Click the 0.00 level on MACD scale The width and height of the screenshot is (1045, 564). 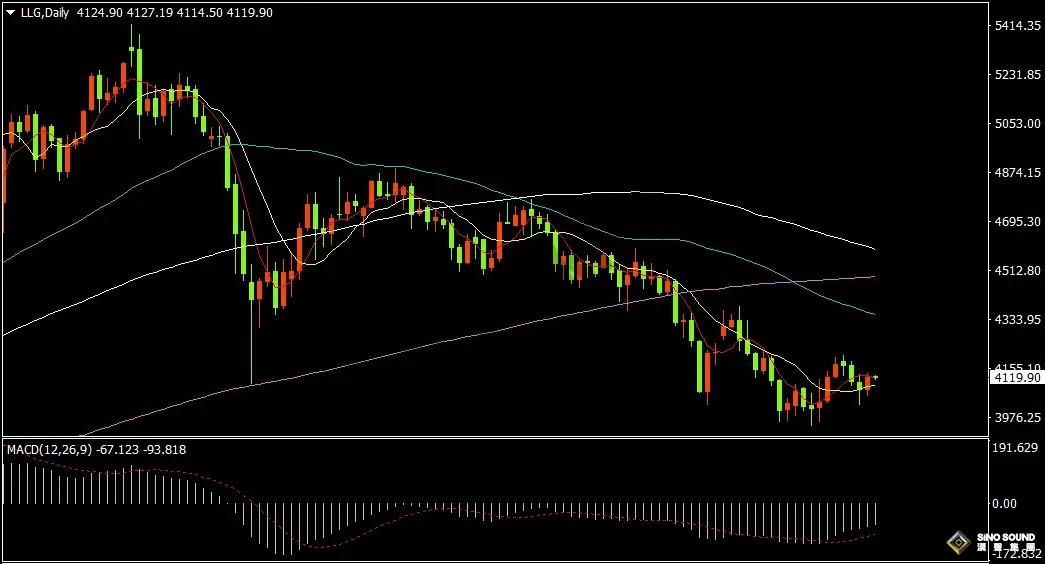[1004, 504]
